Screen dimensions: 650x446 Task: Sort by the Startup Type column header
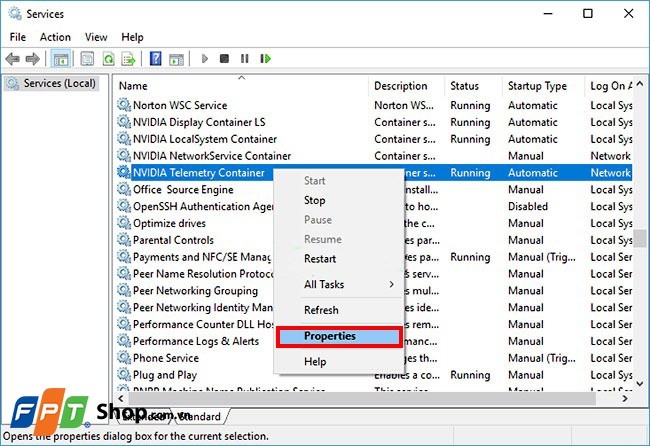click(x=543, y=86)
